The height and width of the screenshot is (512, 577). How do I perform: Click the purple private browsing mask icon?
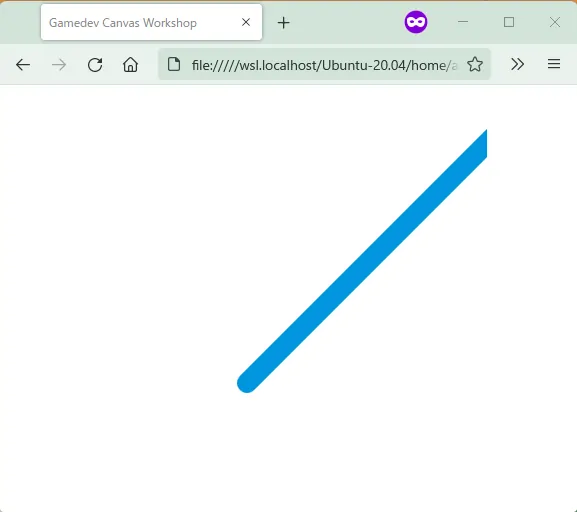pyautogui.click(x=416, y=22)
